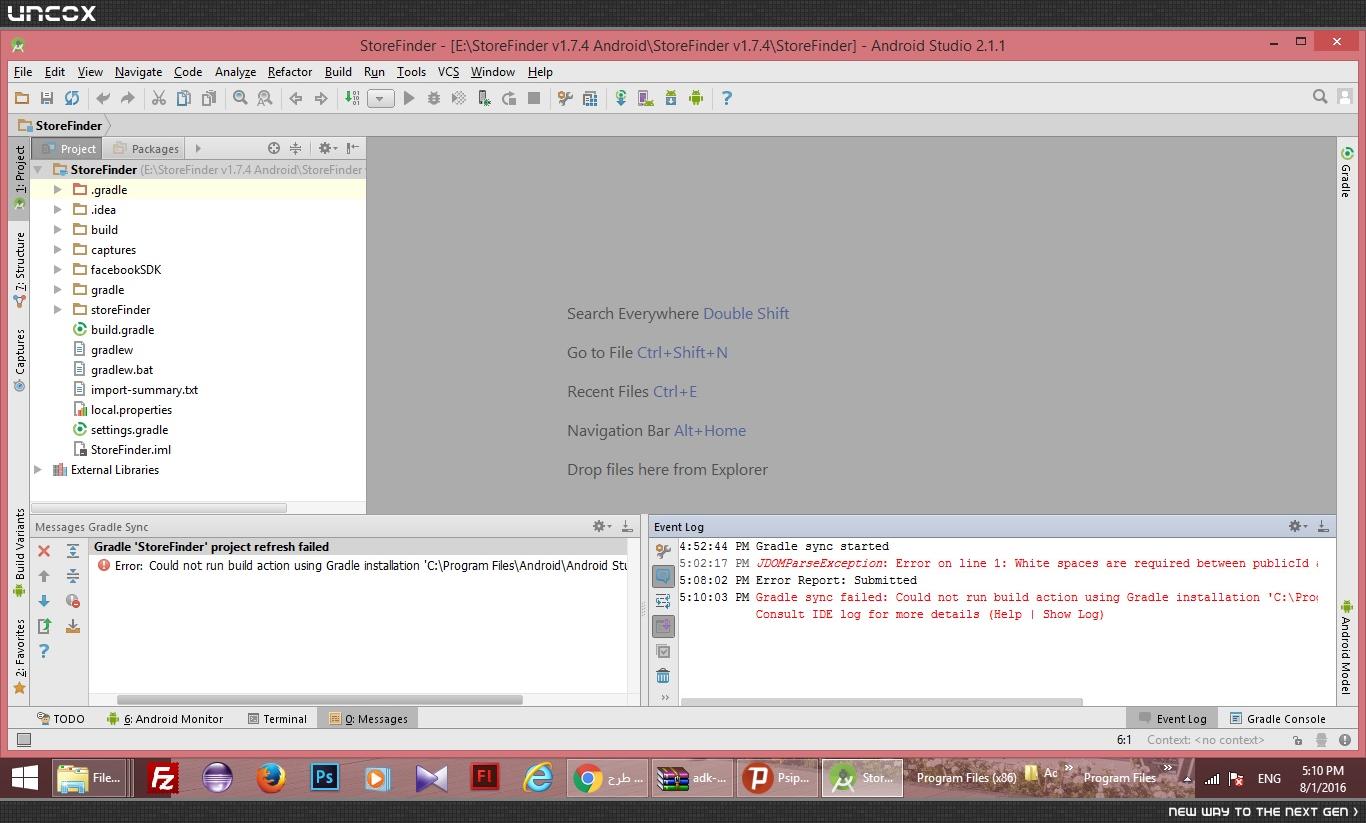The width and height of the screenshot is (1366, 823).
Task: Click the Stop square icon
Action: coord(534,98)
